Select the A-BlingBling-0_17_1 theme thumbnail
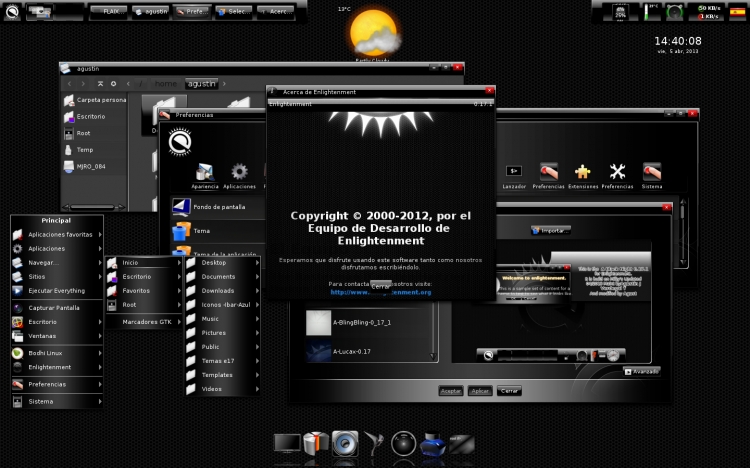The image size is (750, 468). pyautogui.click(x=319, y=323)
